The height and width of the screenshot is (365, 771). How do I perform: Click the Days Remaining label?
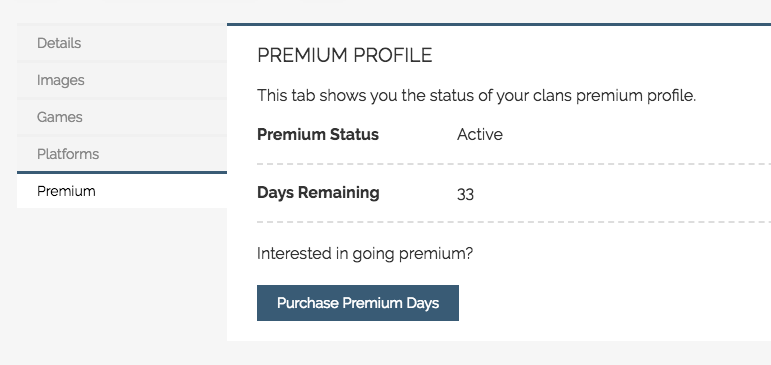click(x=318, y=193)
